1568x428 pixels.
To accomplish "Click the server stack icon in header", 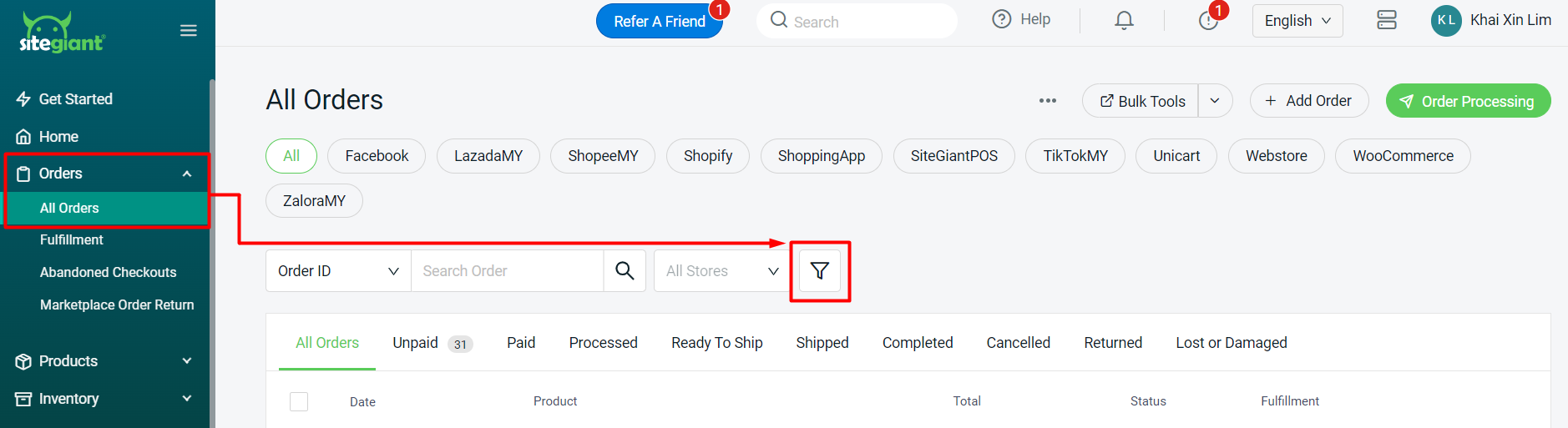I will pos(1387,20).
